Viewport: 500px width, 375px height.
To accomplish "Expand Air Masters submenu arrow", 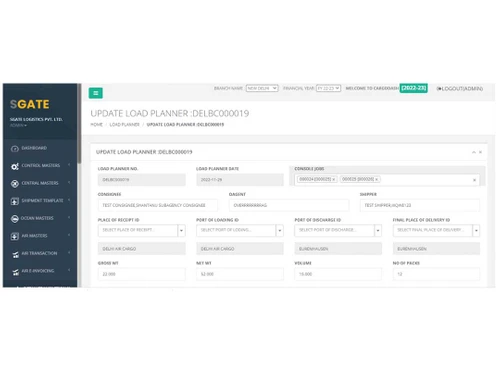I will [69, 235].
